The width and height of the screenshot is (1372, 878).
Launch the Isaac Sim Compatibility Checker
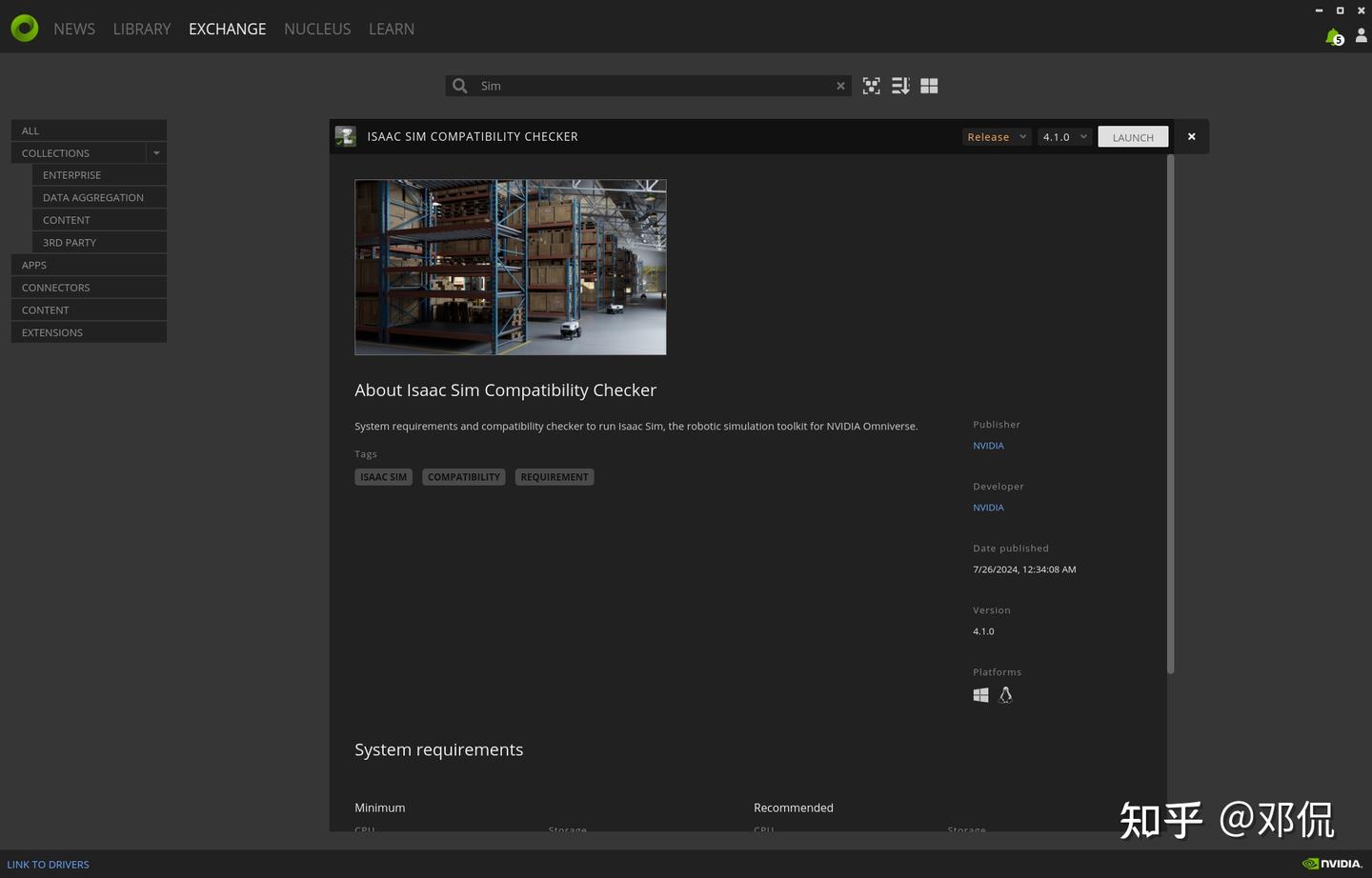(1133, 137)
